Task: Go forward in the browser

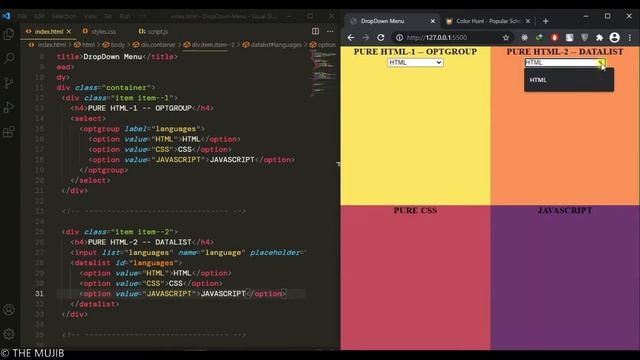Action: (x=366, y=38)
